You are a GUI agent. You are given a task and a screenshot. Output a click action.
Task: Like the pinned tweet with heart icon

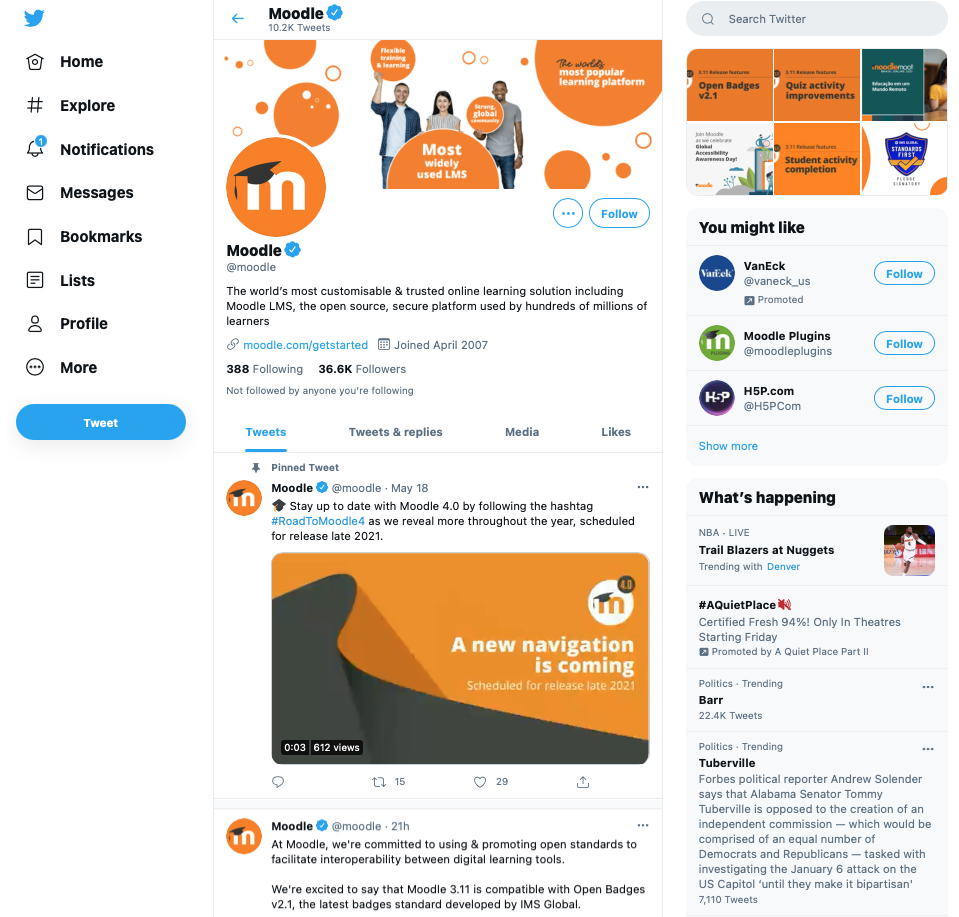[x=480, y=782]
